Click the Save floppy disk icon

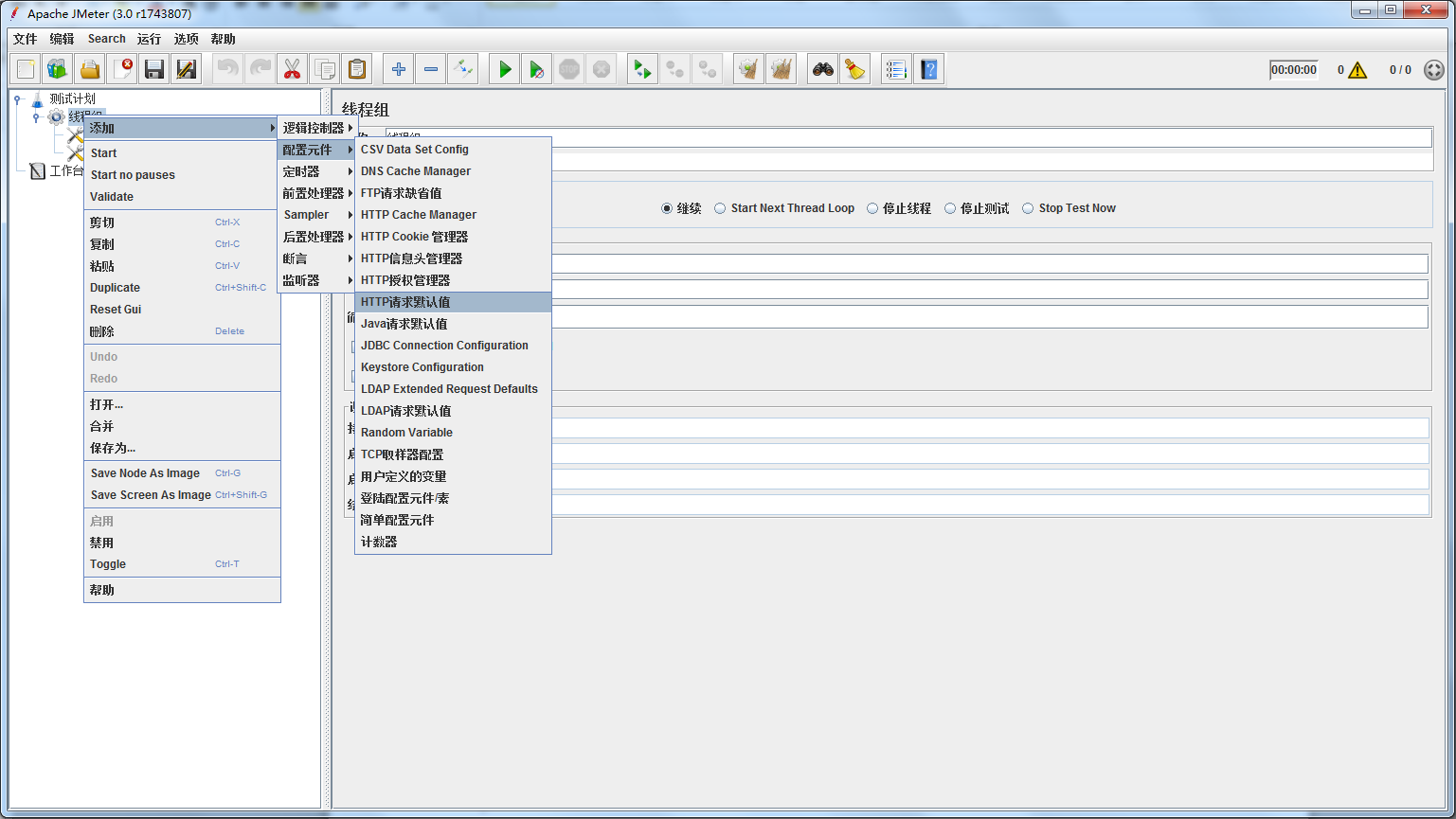click(x=154, y=69)
